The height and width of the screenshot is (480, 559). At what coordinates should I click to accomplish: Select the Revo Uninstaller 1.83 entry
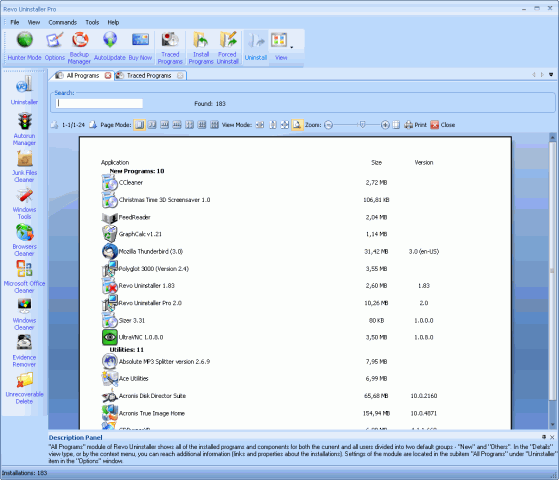pyautogui.click(x=147, y=286)
